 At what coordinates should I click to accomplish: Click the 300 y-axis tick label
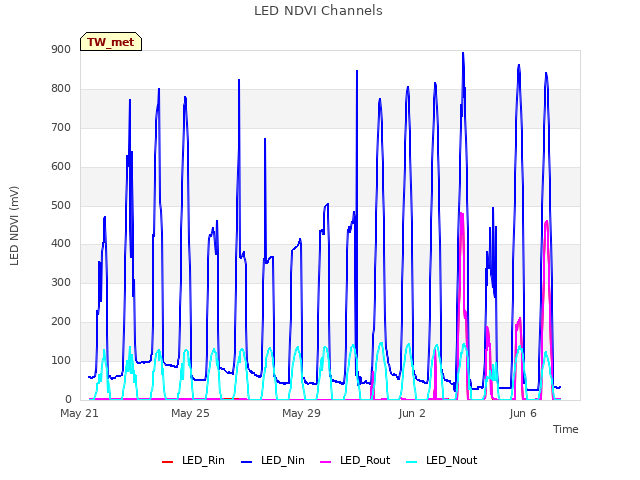[x=61, y=282]
